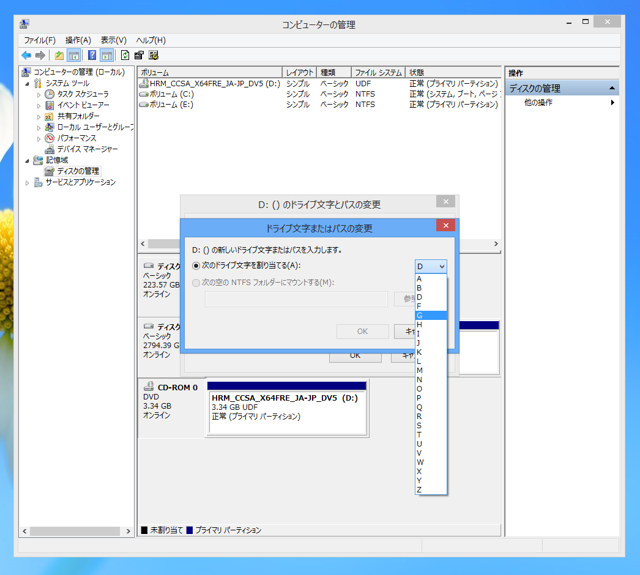Image resolution: width=640 pixels, height=575 pixels.
Task: Open the drive letter combo box showing D
Action: coord(431,266)
